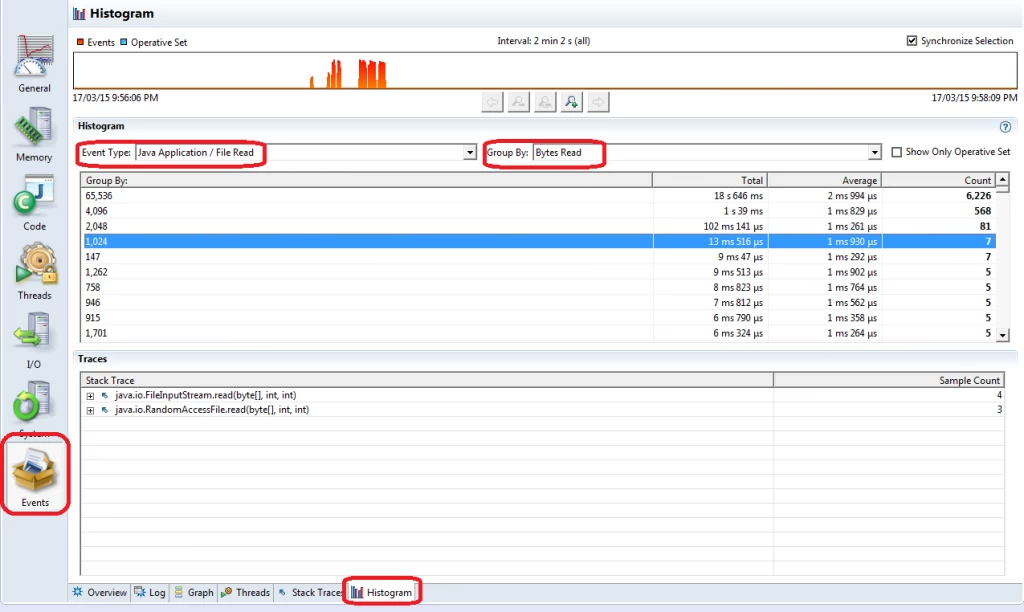
Task: Select the 758 bytes row
Action: [539, 287]
